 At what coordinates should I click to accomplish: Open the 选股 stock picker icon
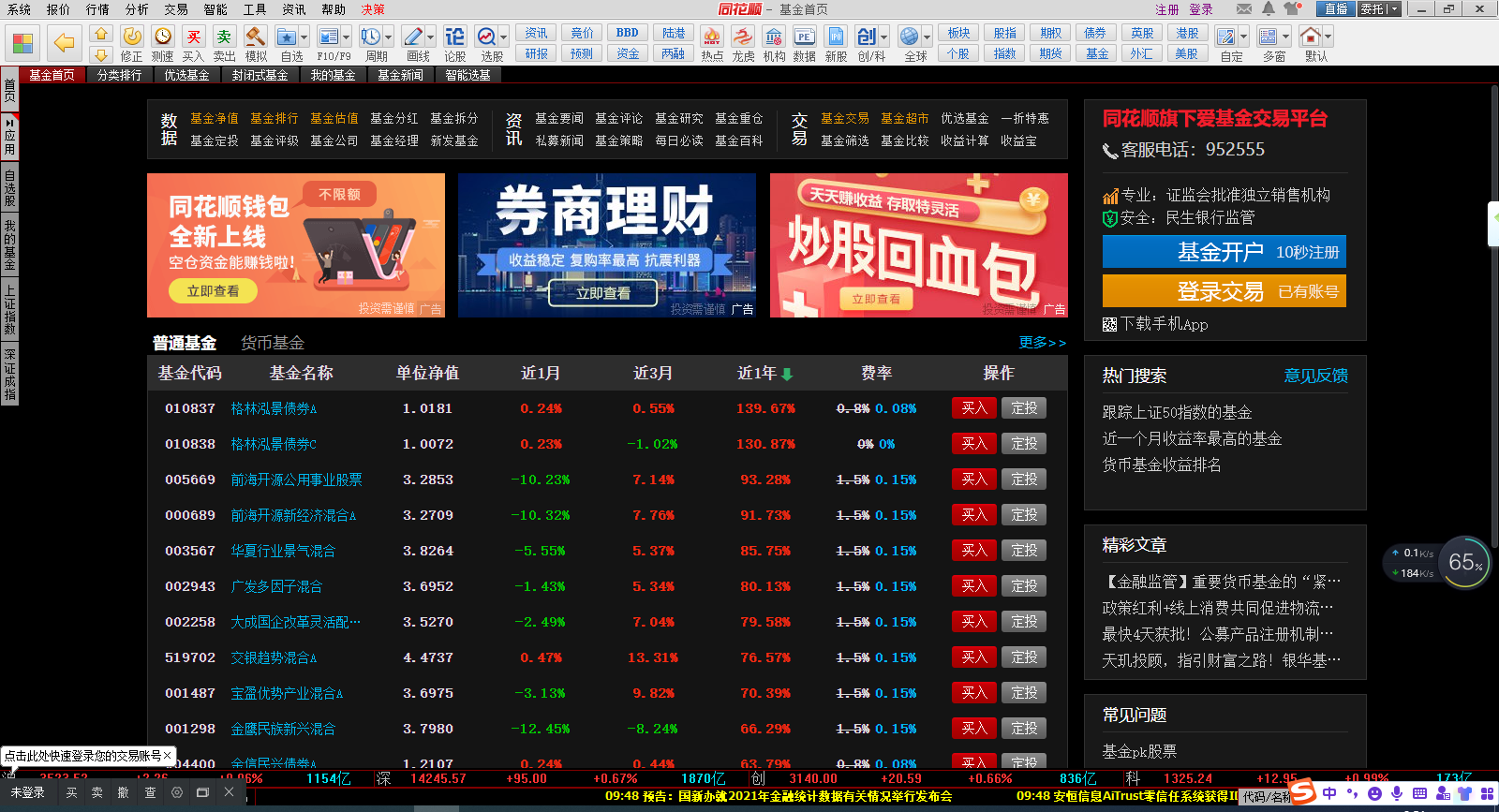click(486, 37)
